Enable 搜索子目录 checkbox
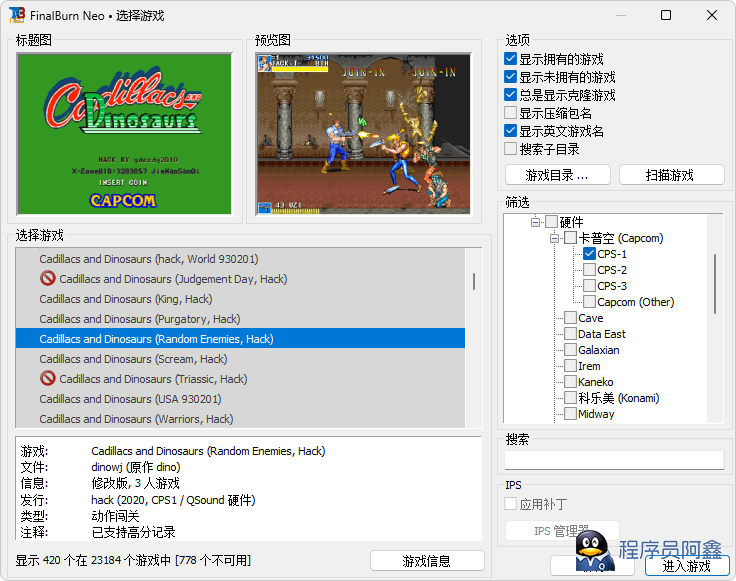The image size is (736, 581). point(510,149)
